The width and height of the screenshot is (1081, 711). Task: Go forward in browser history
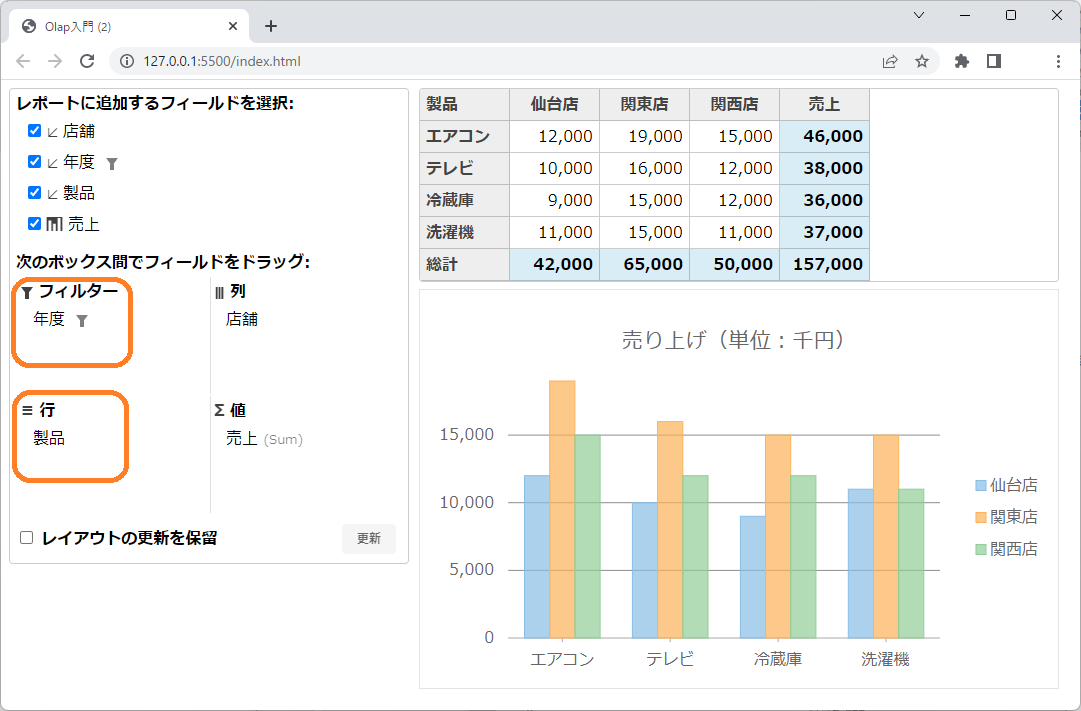tap(55, 61)
